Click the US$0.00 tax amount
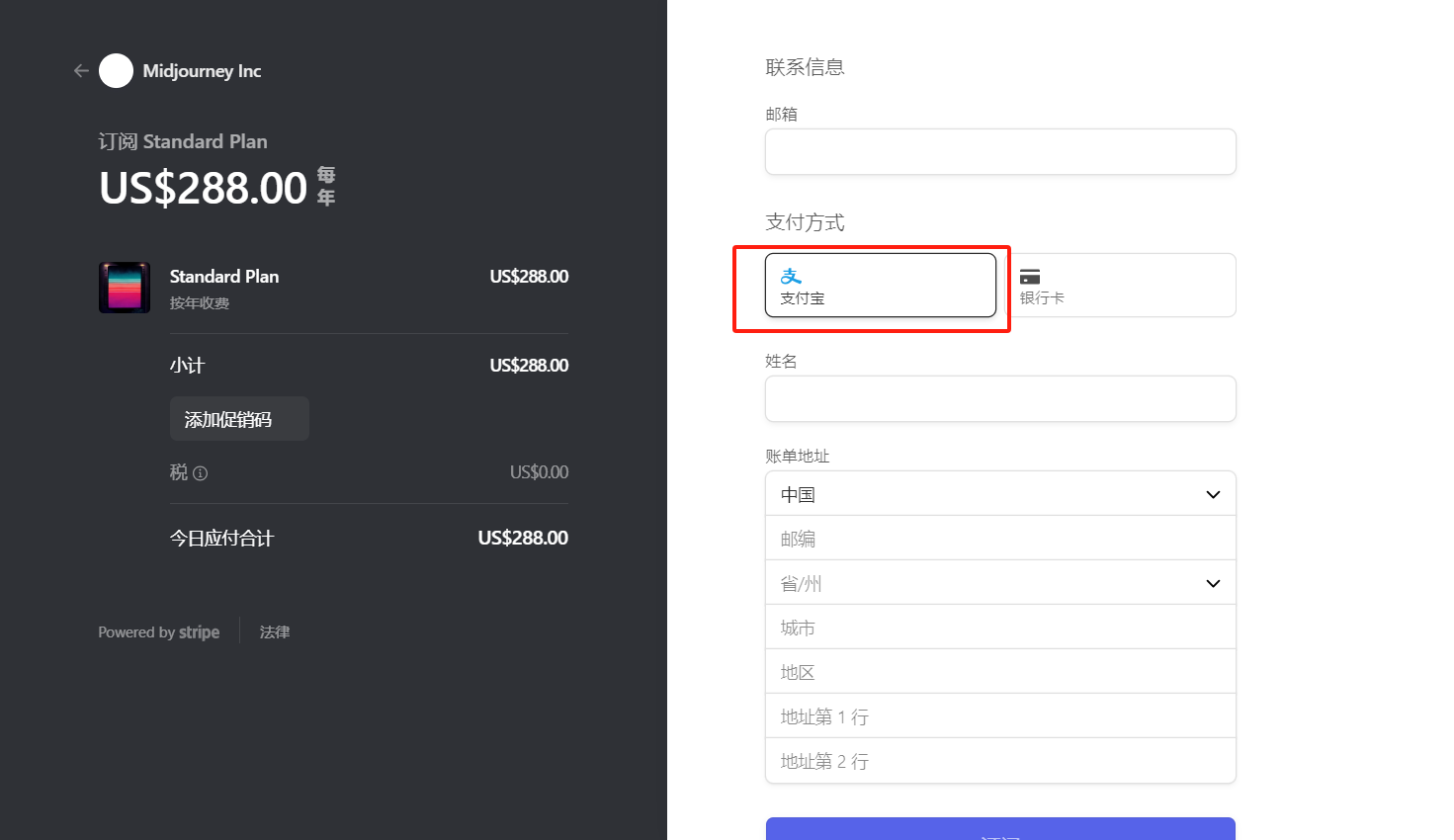Image resolution: width=1454 pixels, height=840 pixels. [x=539, y=472]
